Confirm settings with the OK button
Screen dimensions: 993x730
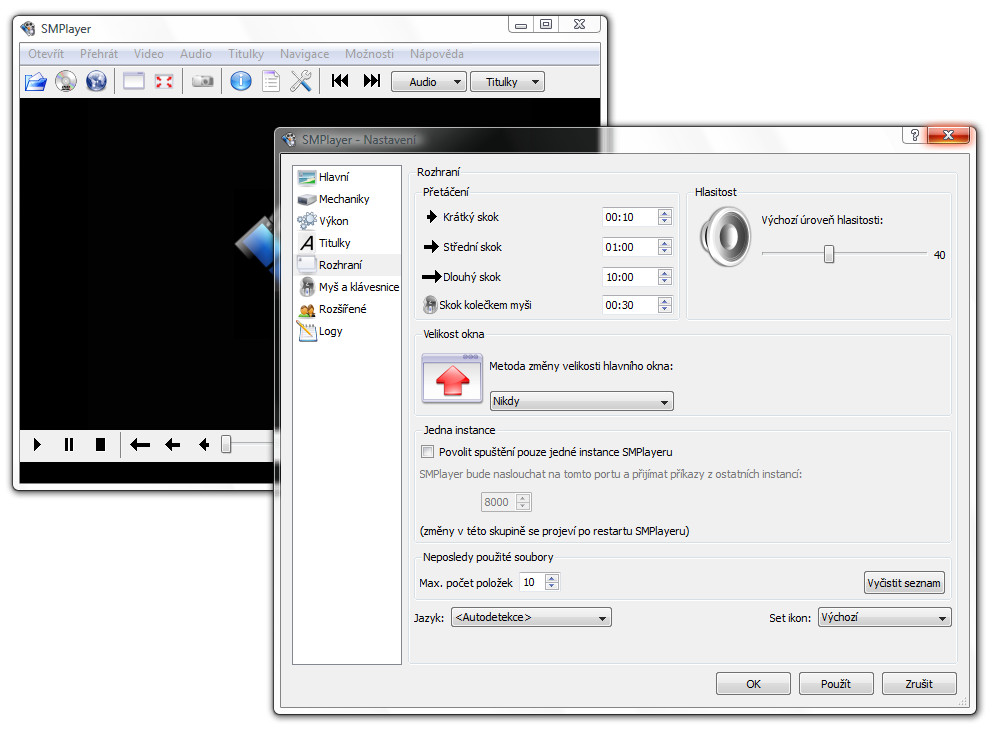[x=753, y=684]
